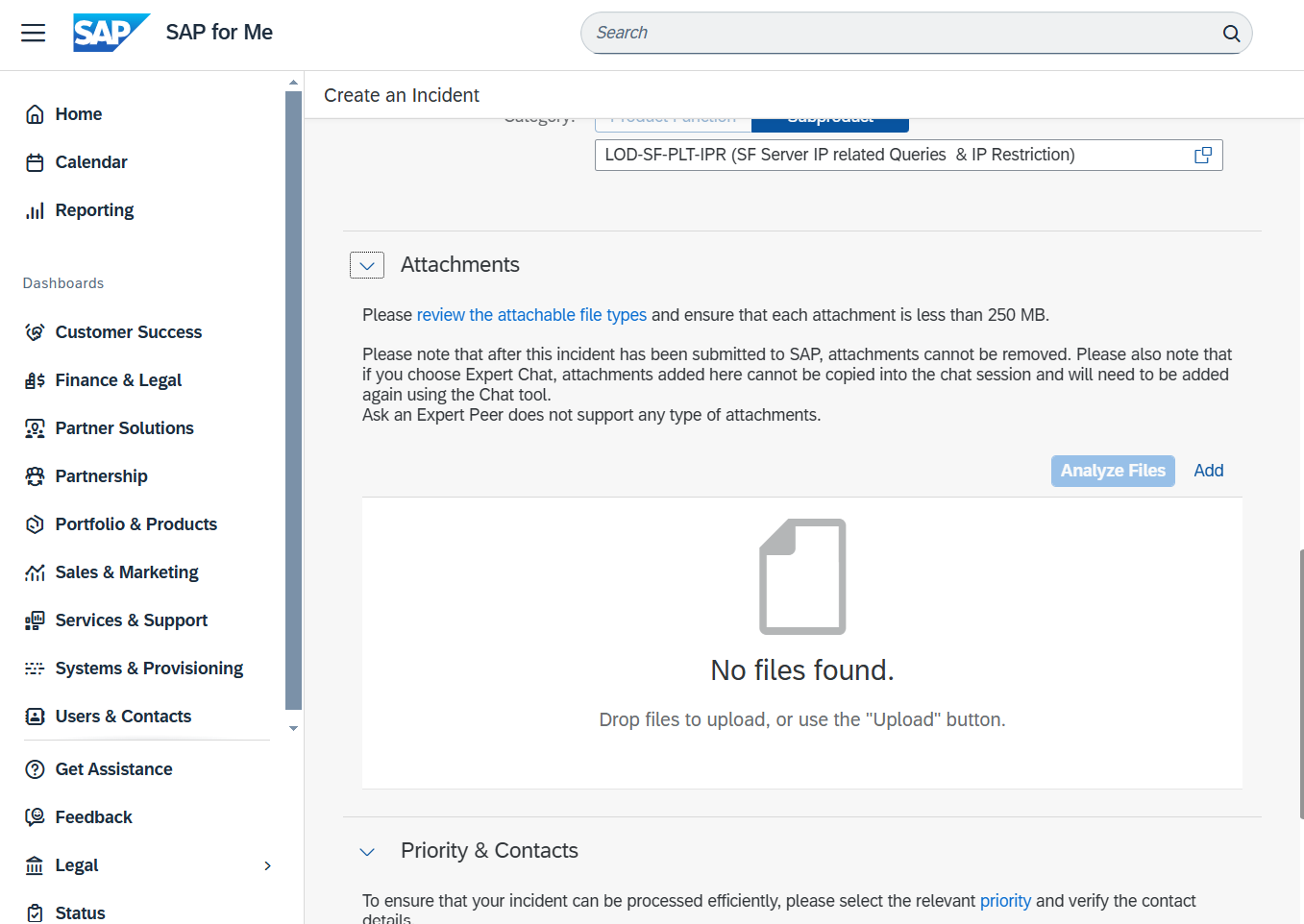Viewport: 1304px width, 924px height.
Task: Click the Analyze Files button
Action: (x=1113, y=471)
